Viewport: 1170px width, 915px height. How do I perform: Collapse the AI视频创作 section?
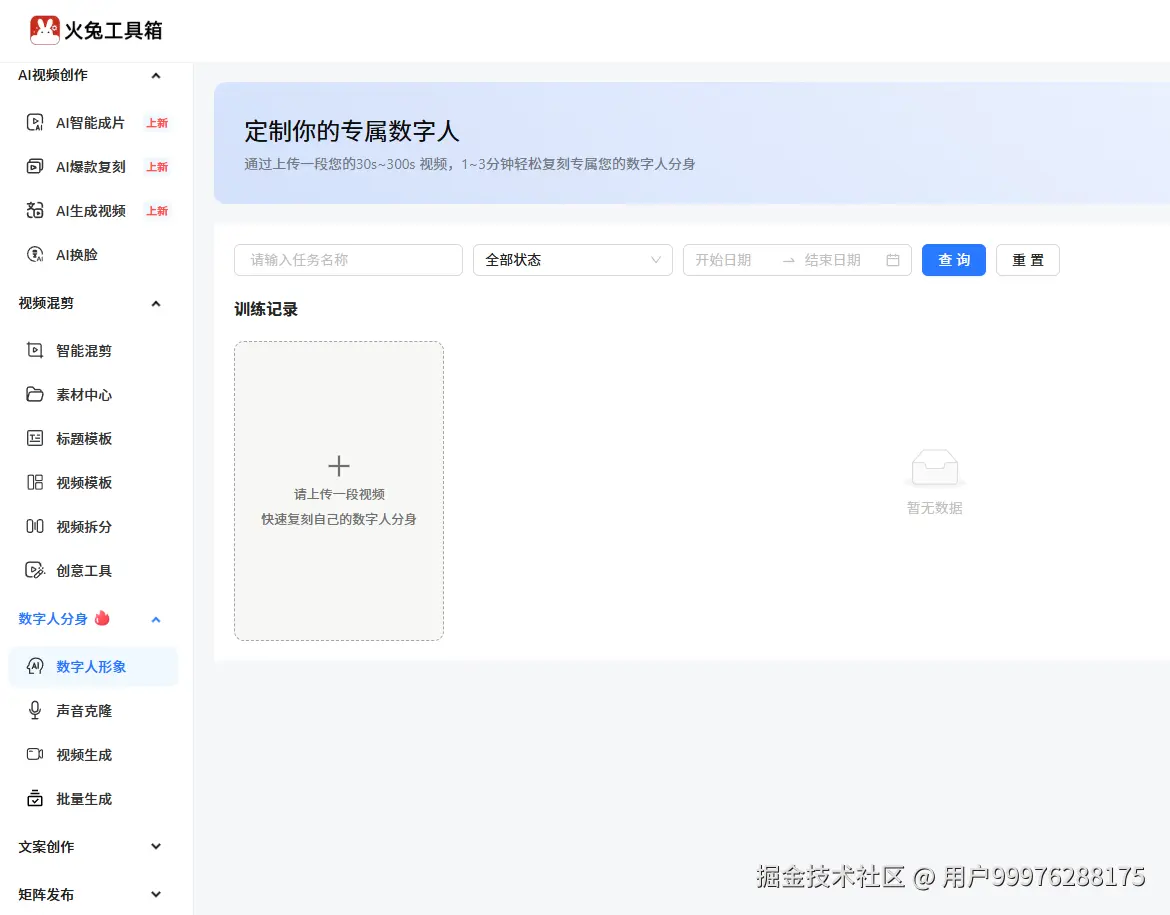tap(156, 75)
